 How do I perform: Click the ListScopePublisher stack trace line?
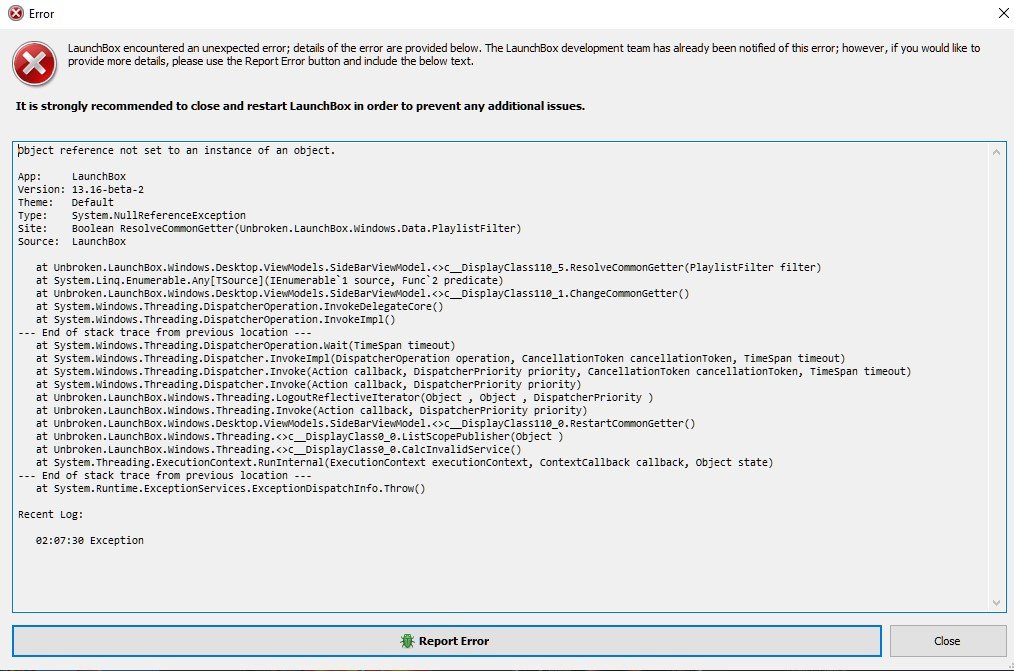pyautogui.click(x=299, y=436)
